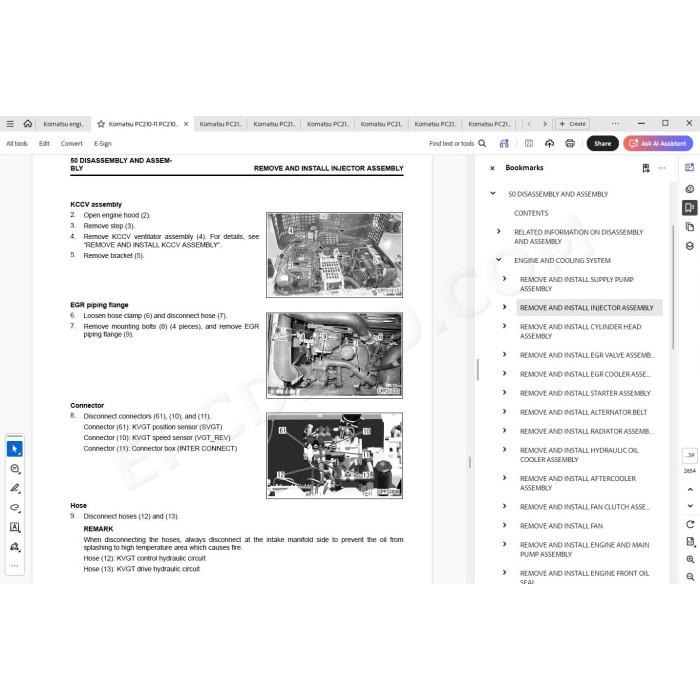The width and height of the screenshot is (700, 700).
Task: Select the Add comment tool
Action: 15,468
